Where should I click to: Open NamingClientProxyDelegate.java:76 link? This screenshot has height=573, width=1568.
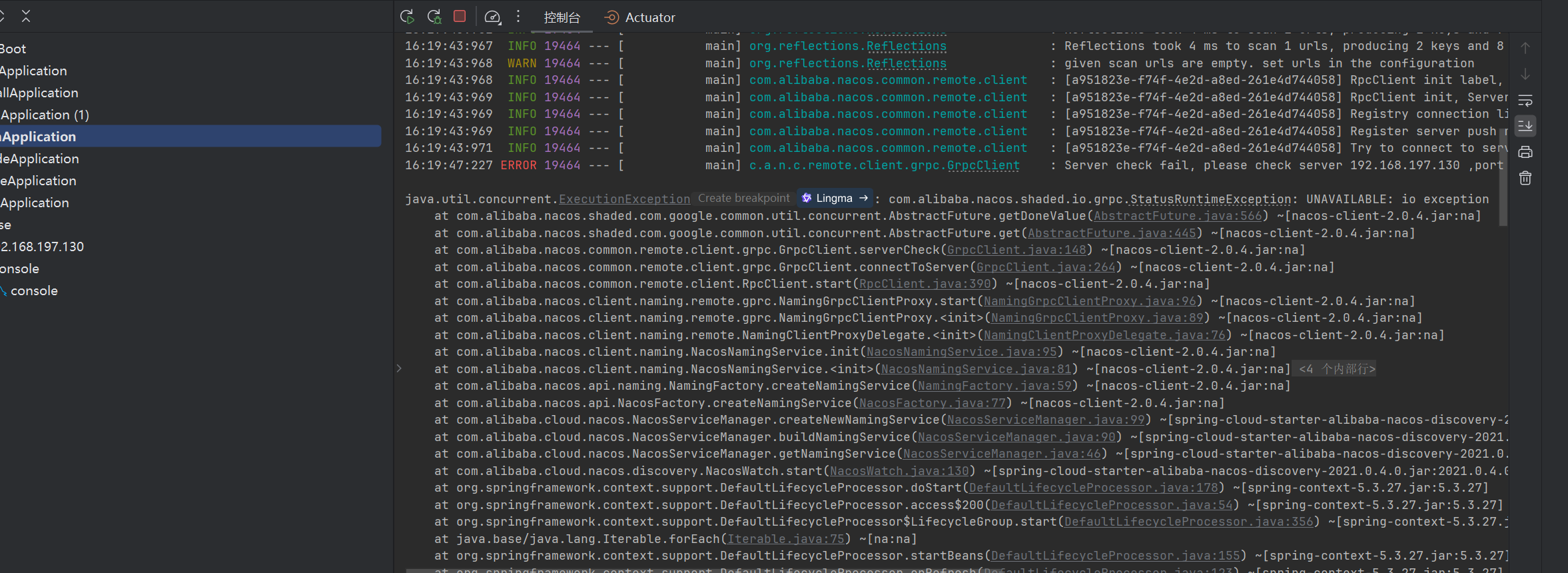click(1104, 335)
